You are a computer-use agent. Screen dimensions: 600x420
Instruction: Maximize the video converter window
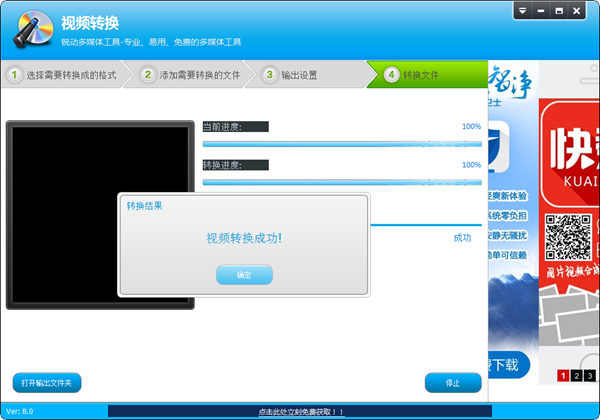coord(559,11)
